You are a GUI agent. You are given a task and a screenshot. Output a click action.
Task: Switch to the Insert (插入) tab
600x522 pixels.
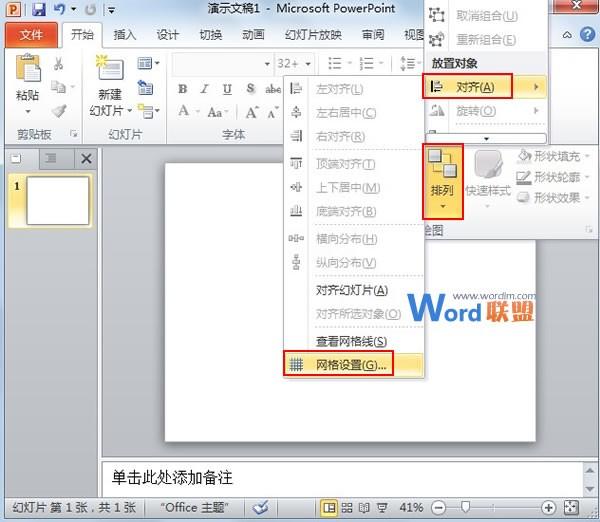(125, 35)
